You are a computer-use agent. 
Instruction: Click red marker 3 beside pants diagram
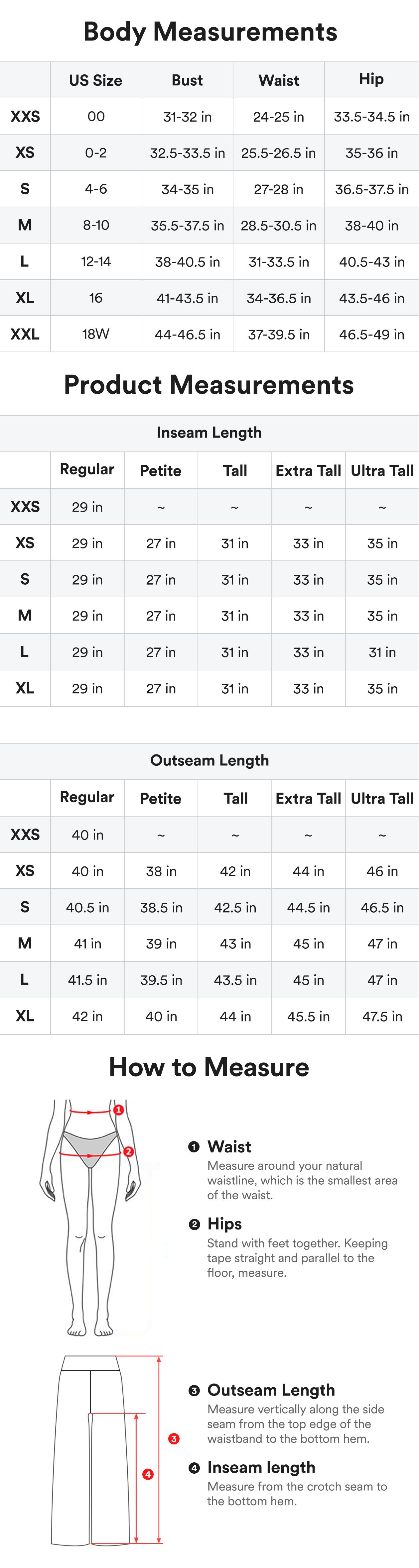pyautogui.click(x=174, y=1439)
